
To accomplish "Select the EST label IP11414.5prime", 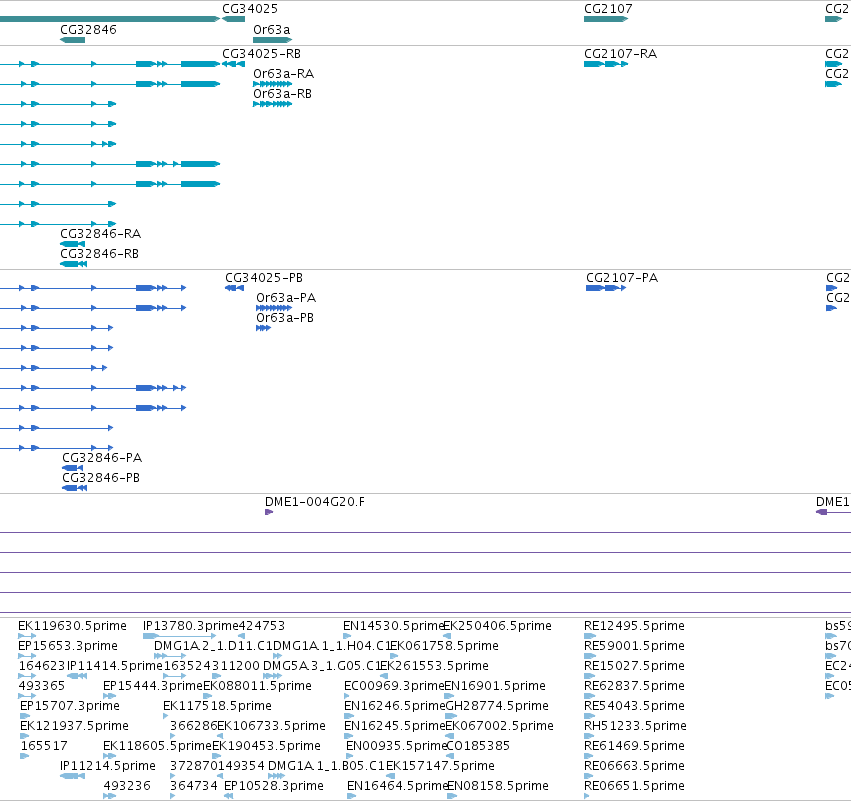I will pos(115,666).
